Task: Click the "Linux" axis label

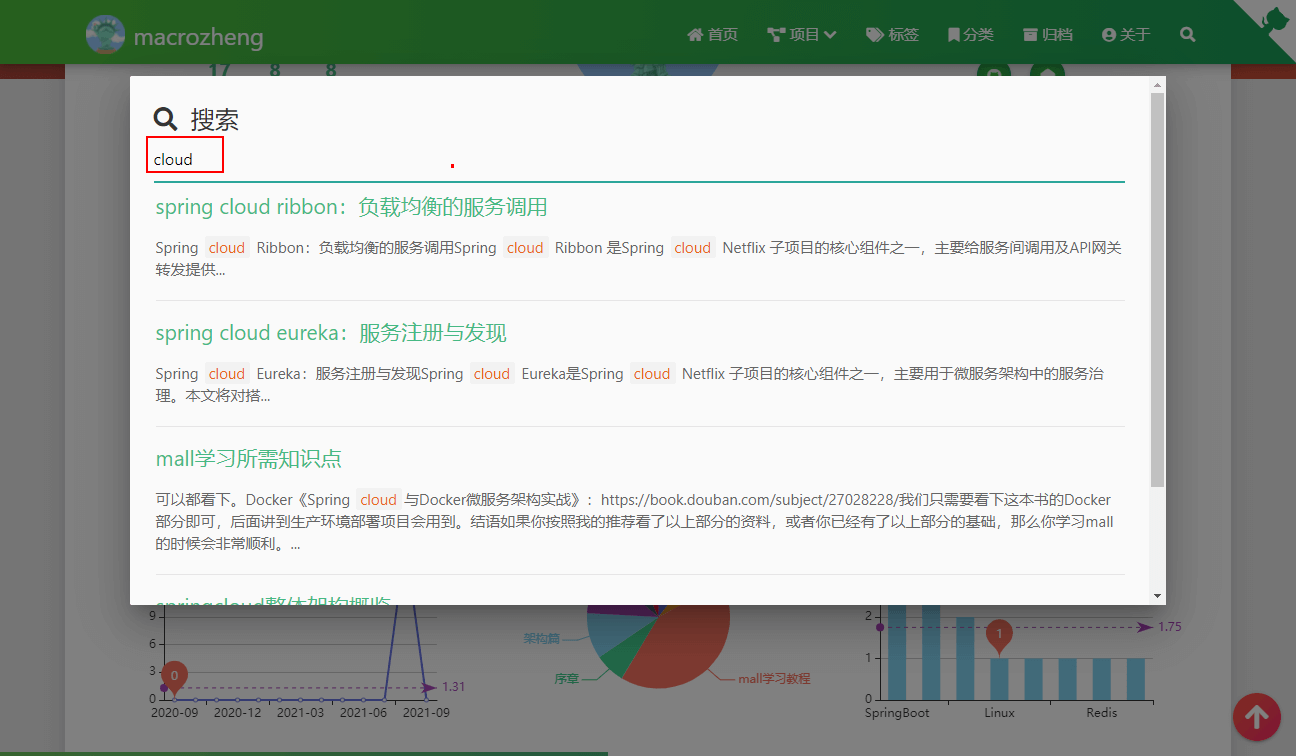Action: tap(999, 713)
